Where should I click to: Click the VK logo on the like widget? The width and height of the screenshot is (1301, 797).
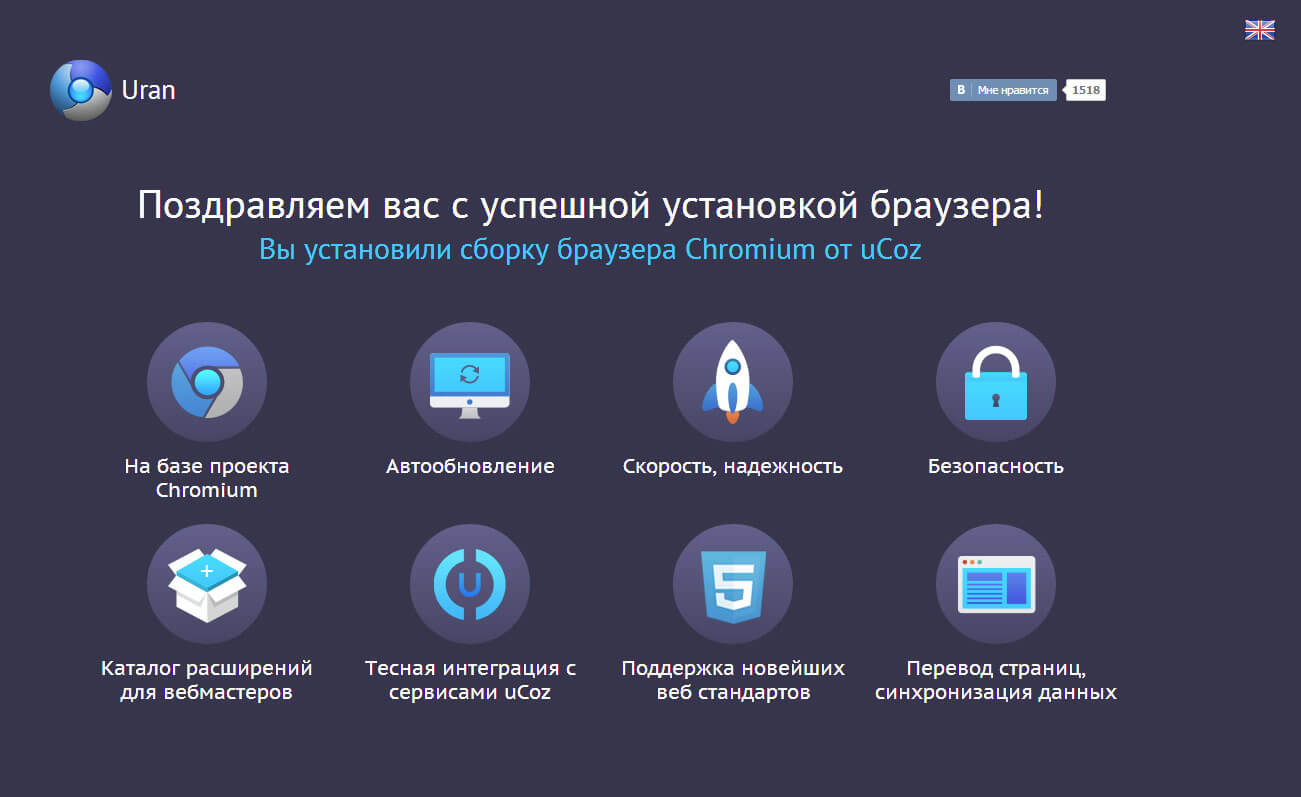coord(961,90)
